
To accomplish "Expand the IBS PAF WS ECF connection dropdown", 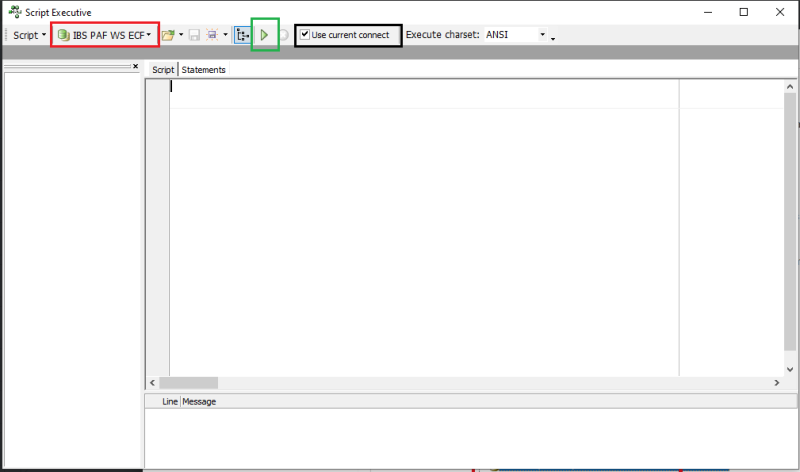I will tap(105, 35).
